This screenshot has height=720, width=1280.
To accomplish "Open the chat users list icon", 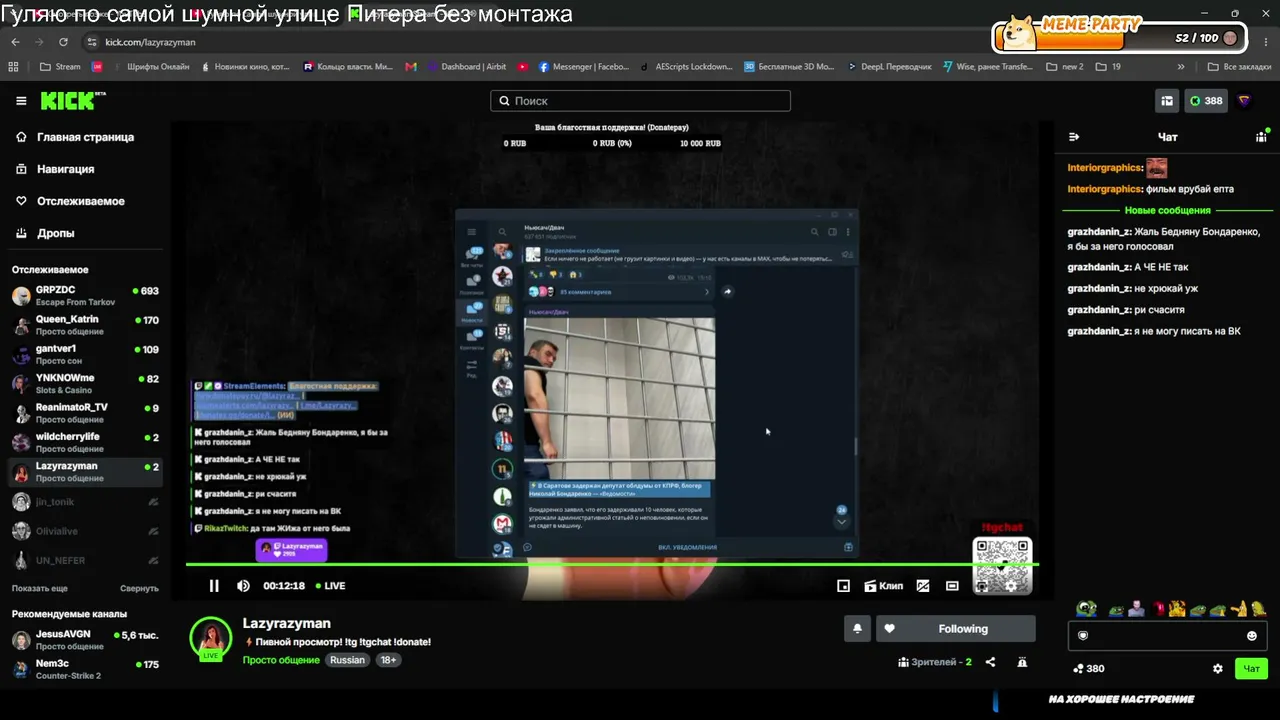I will pos(1261,137).
